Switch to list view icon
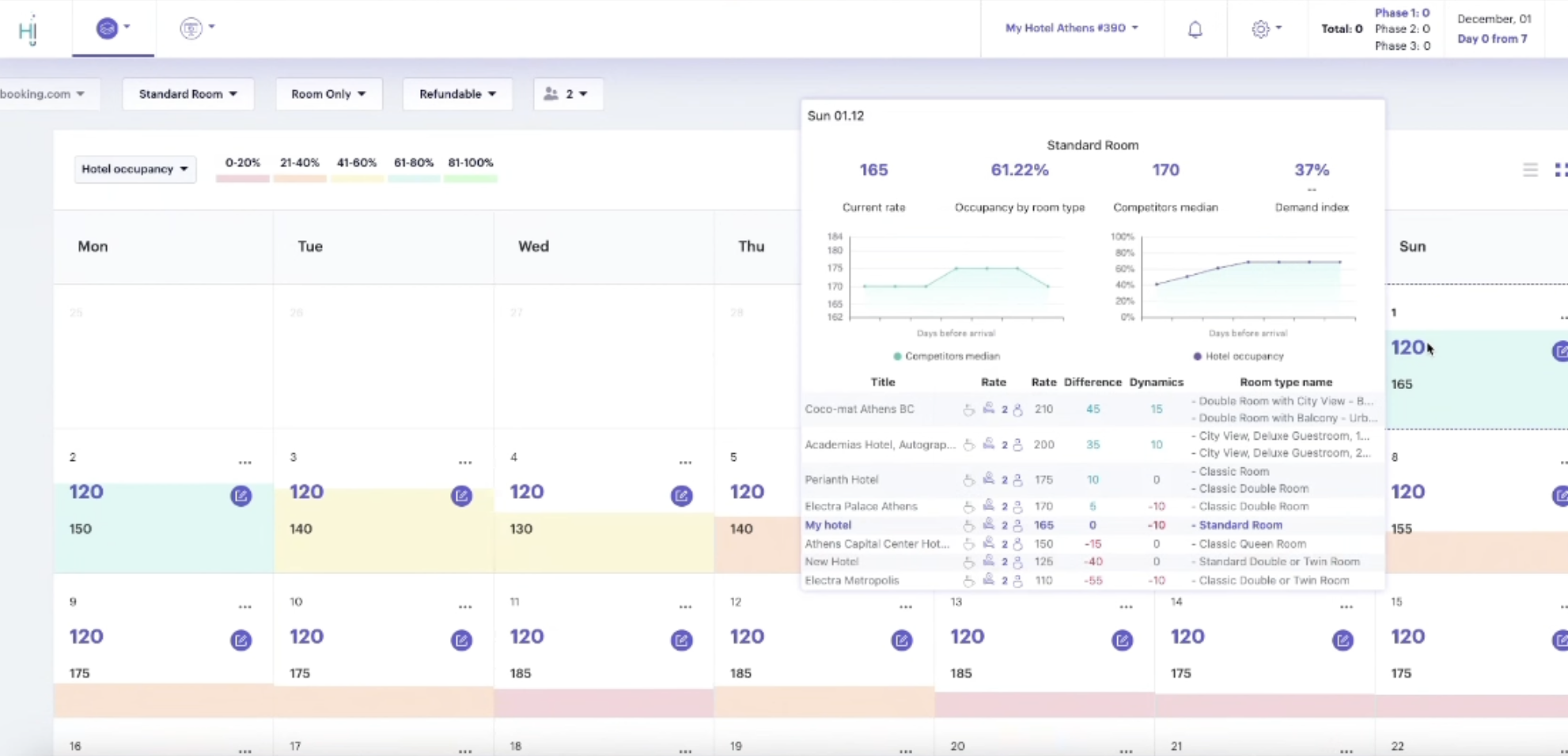Image resolution: width=1568 pixels, height=756 pixels. coord(1530,169)
